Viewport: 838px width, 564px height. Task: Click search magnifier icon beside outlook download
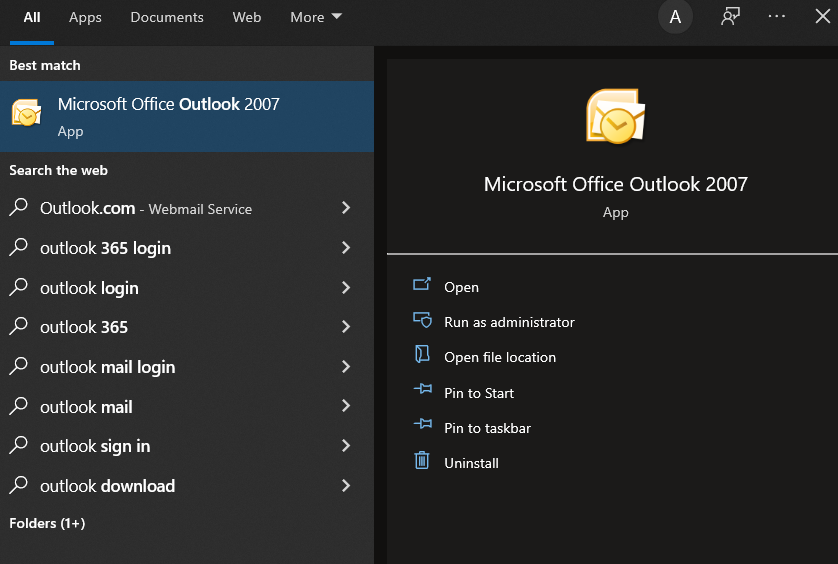pyautogui.click(x=18, y=485)
